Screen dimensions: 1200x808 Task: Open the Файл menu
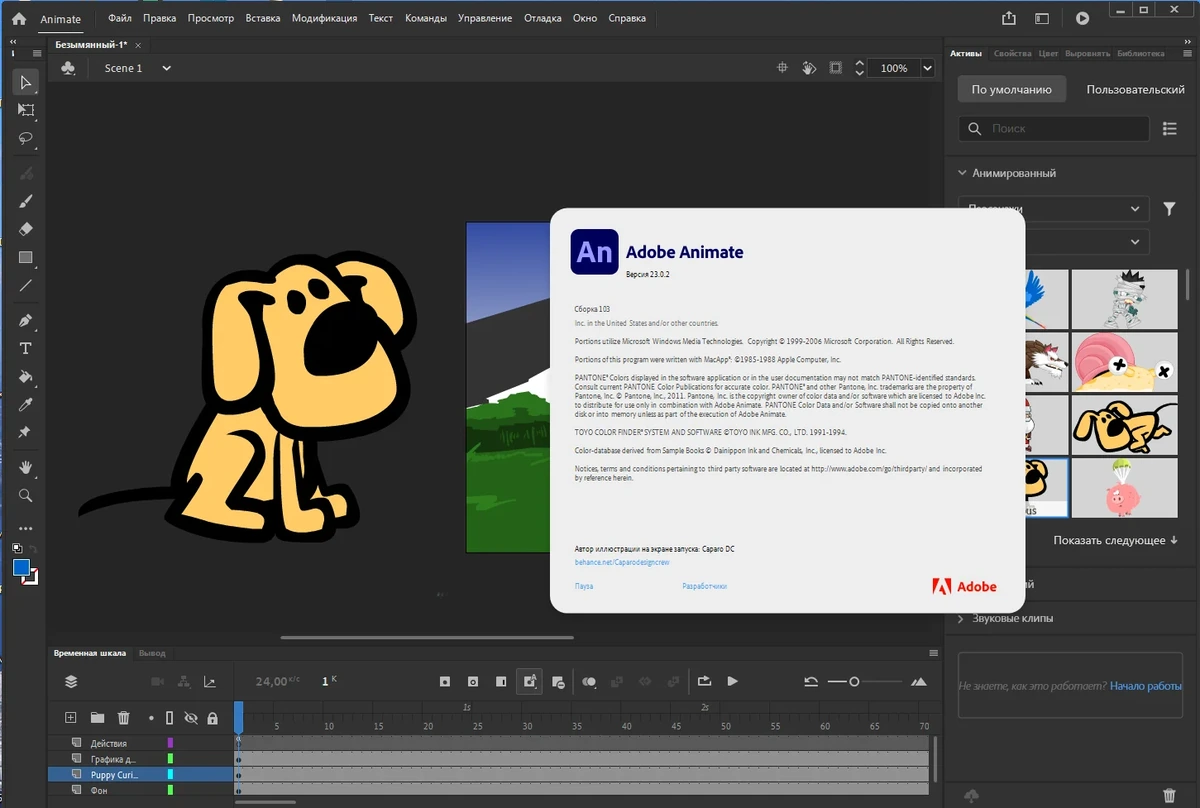pyautogui.click(x=120, y=18)
